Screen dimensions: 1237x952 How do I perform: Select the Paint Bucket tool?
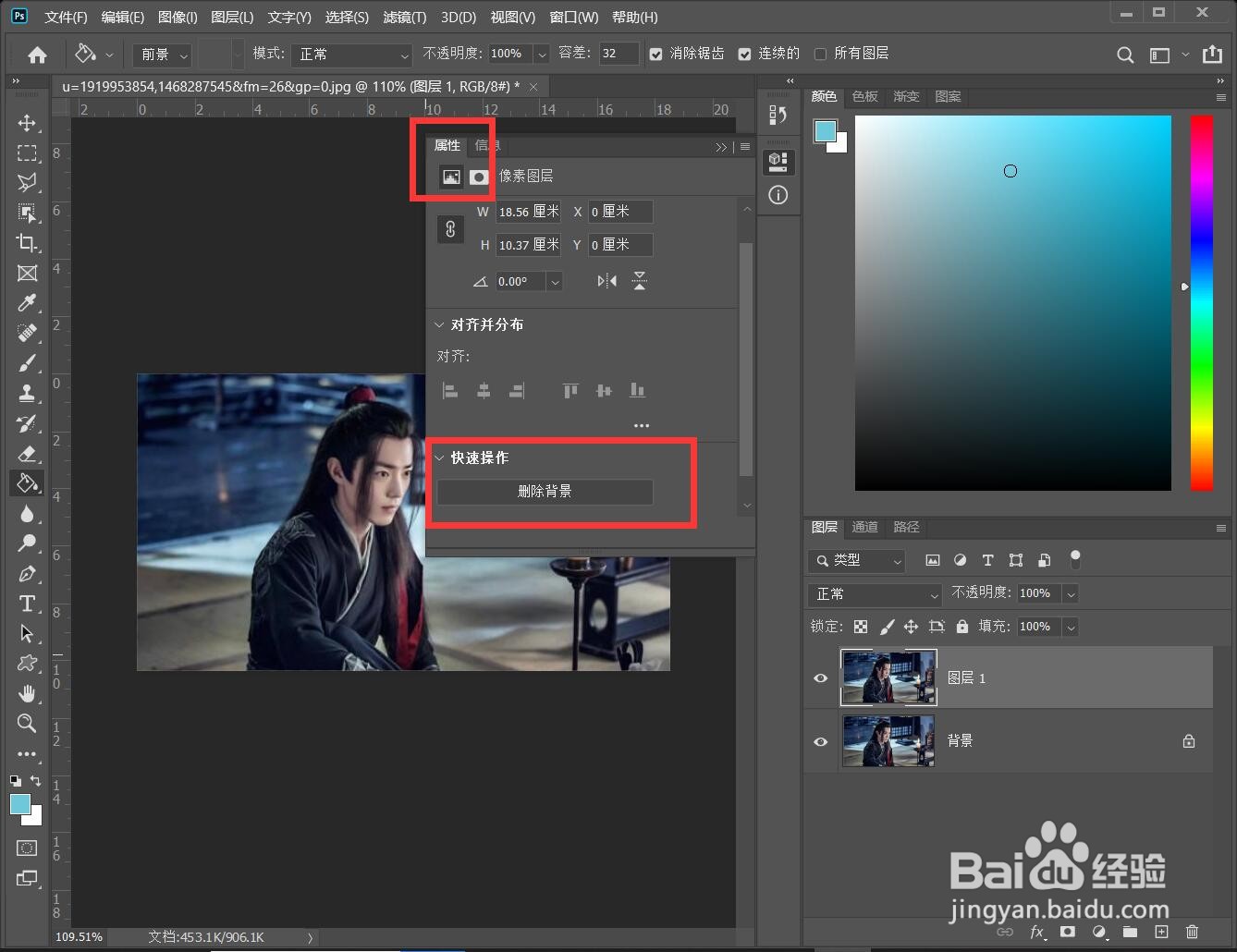[27, 483]
